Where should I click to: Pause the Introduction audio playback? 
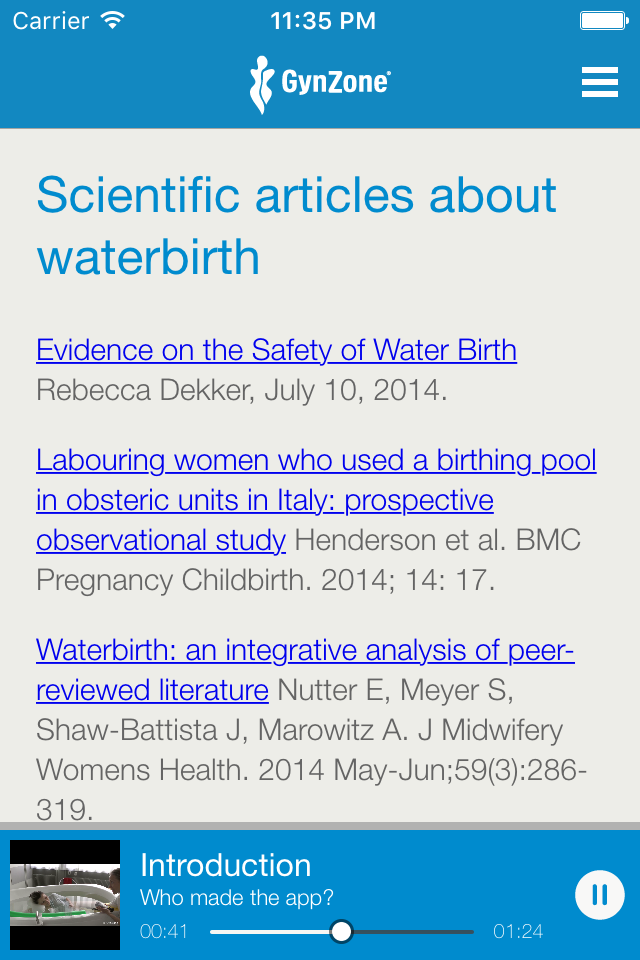click(599, 895)
